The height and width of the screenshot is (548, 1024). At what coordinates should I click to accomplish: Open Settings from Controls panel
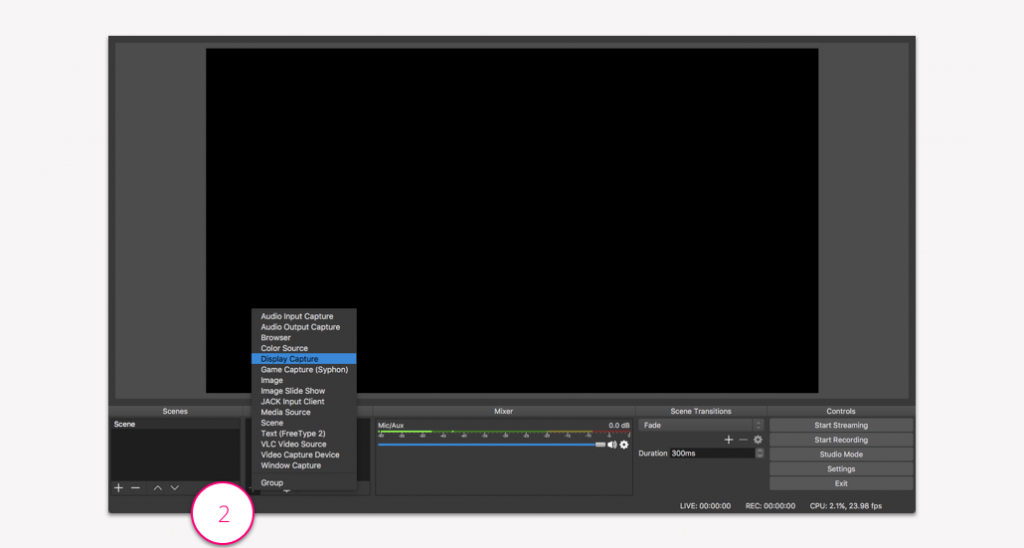coord(841,469)
